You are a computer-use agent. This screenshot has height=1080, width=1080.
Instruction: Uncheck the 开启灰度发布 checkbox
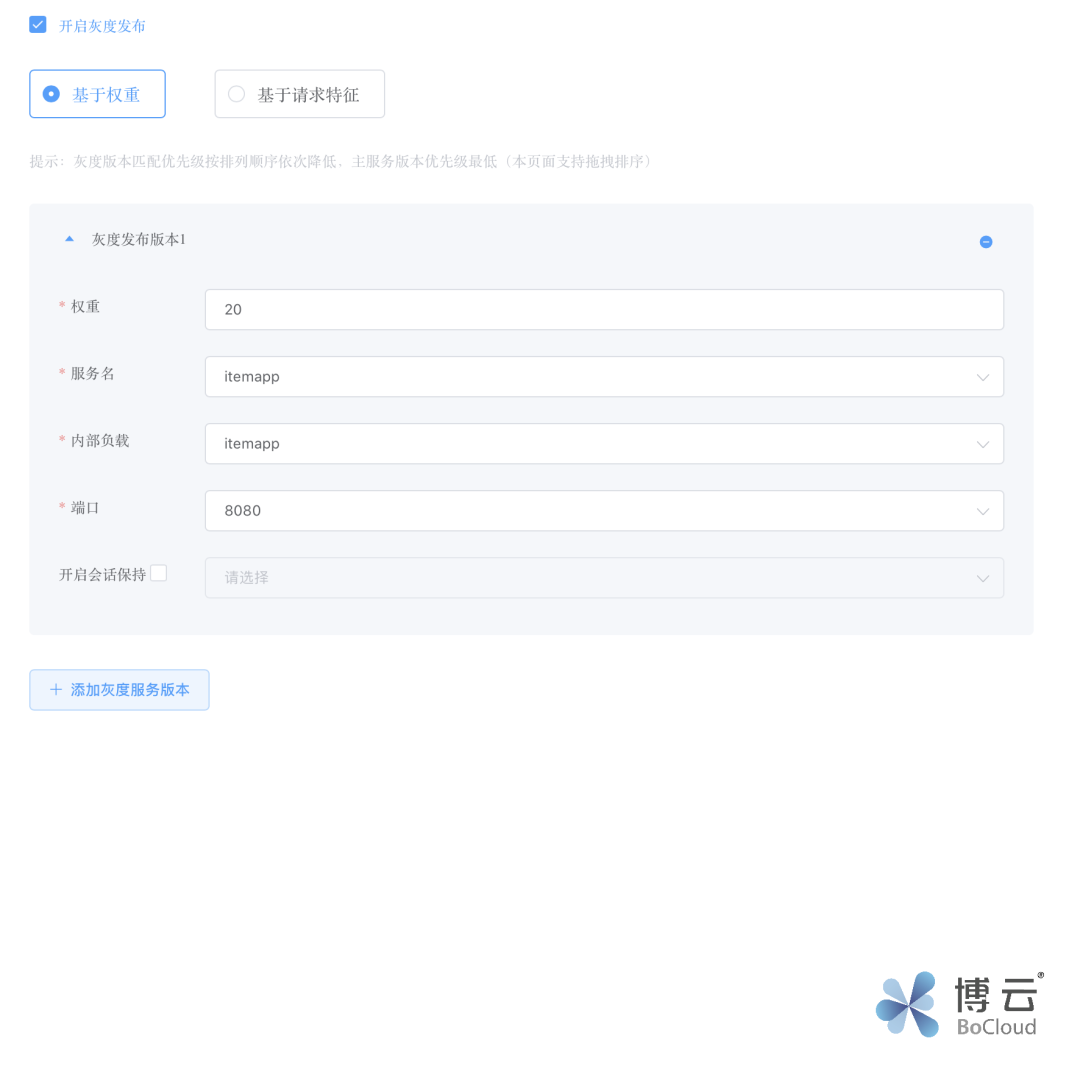(x=37, y=24)
